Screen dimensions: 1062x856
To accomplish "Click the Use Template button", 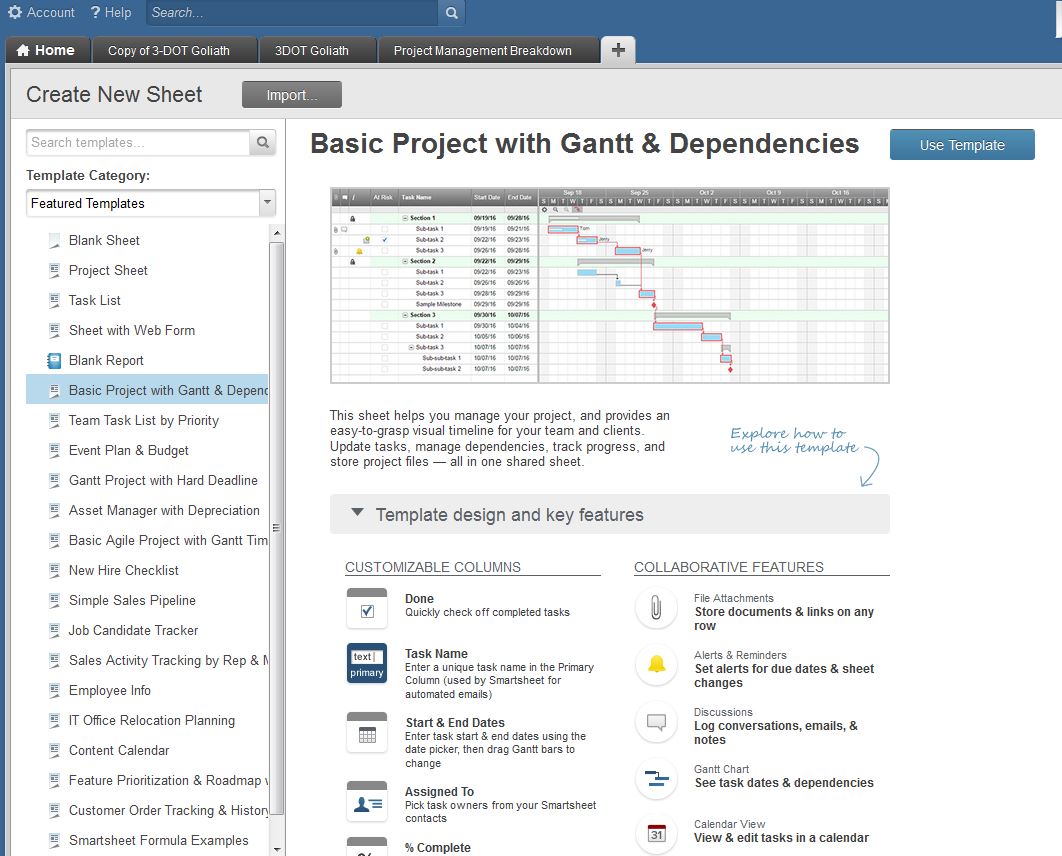I will pyautogui.click(x=962, y=145).
